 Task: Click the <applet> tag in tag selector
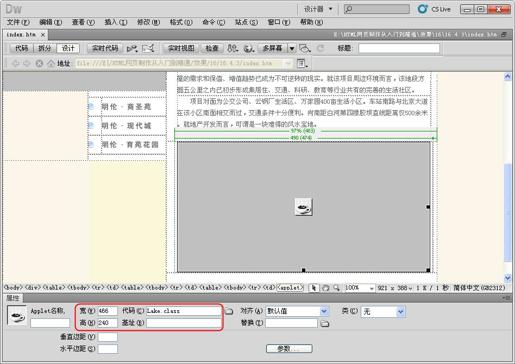pos(290,288)
